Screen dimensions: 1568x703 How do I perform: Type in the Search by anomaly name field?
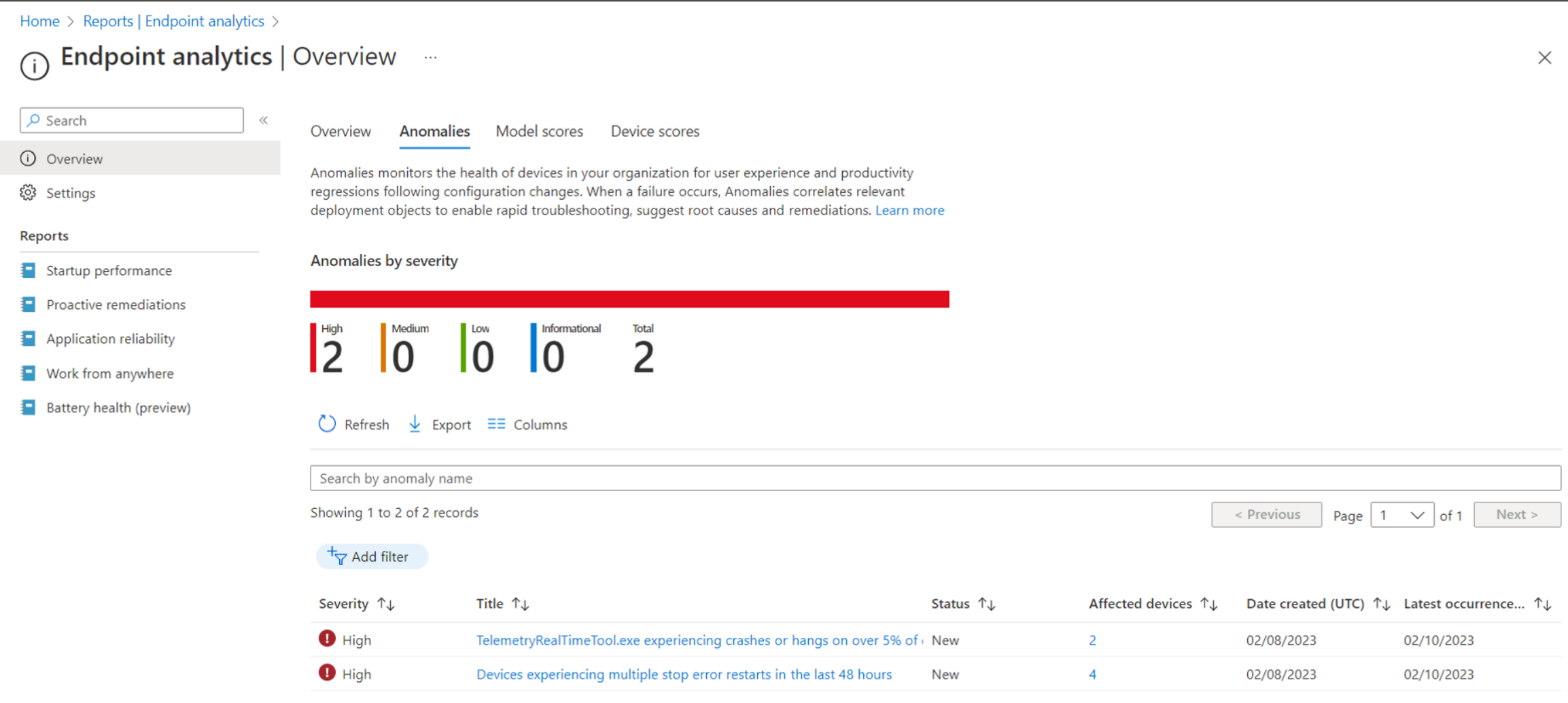[x=816, y=477]
